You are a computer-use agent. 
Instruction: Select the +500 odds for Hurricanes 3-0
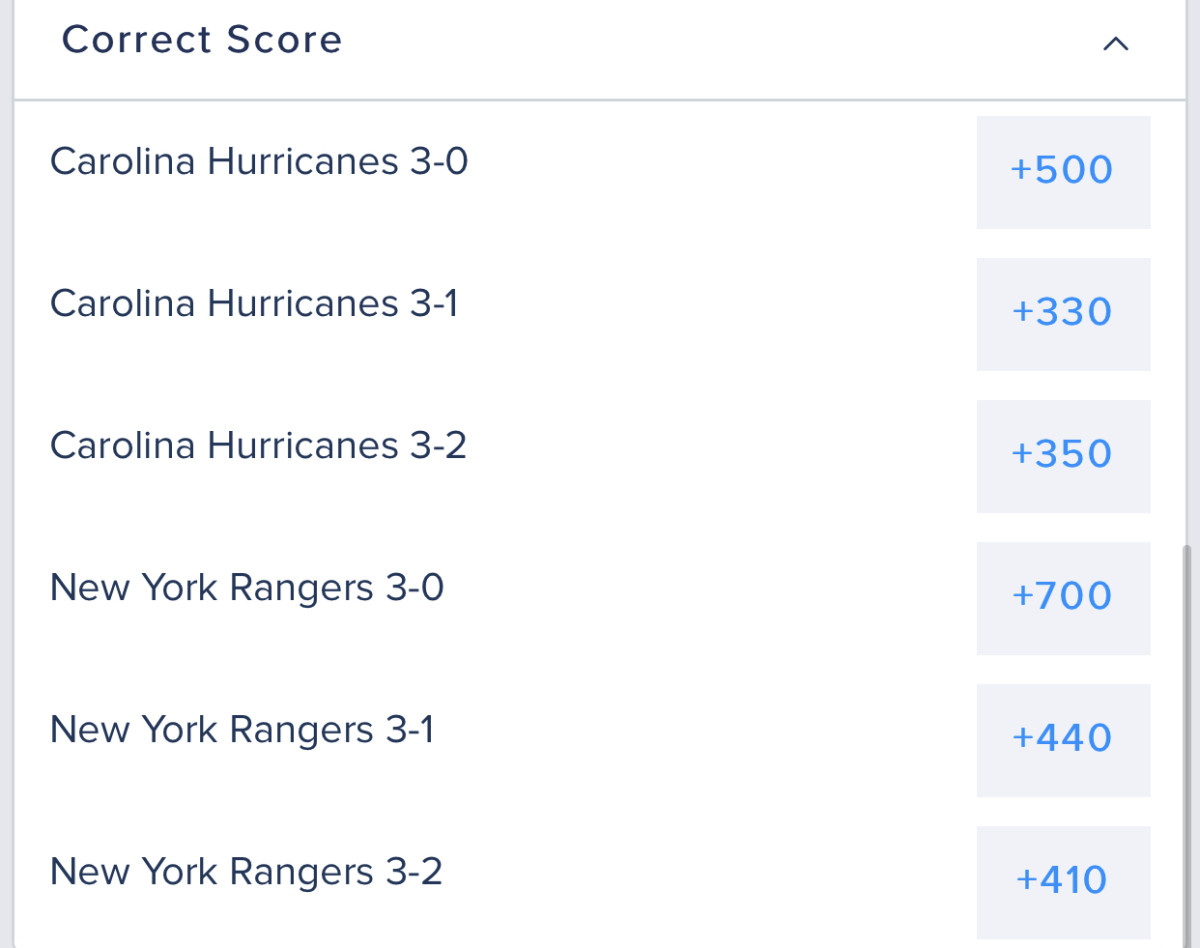click(1063, 170)
